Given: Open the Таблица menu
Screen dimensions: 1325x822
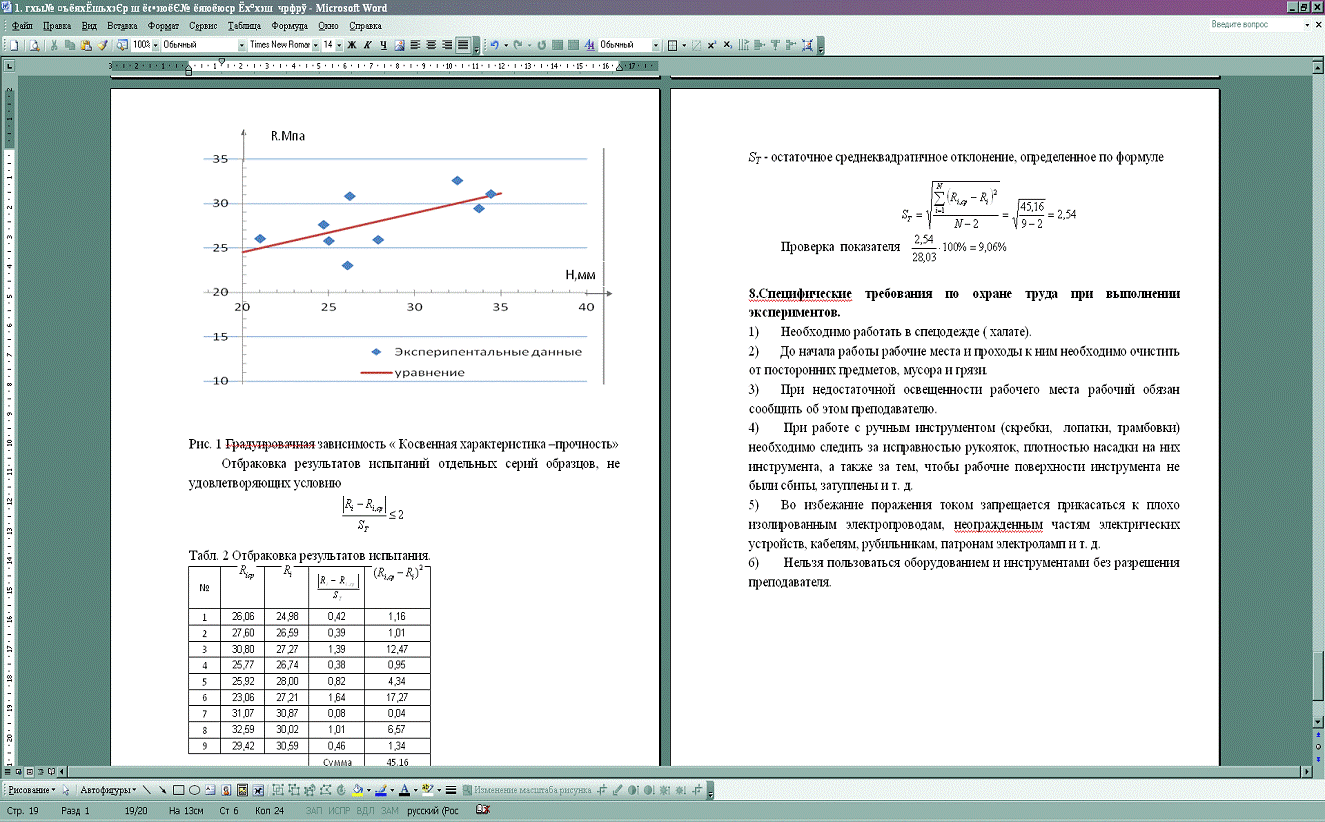Looking at the screenshot, I should 243,24.
